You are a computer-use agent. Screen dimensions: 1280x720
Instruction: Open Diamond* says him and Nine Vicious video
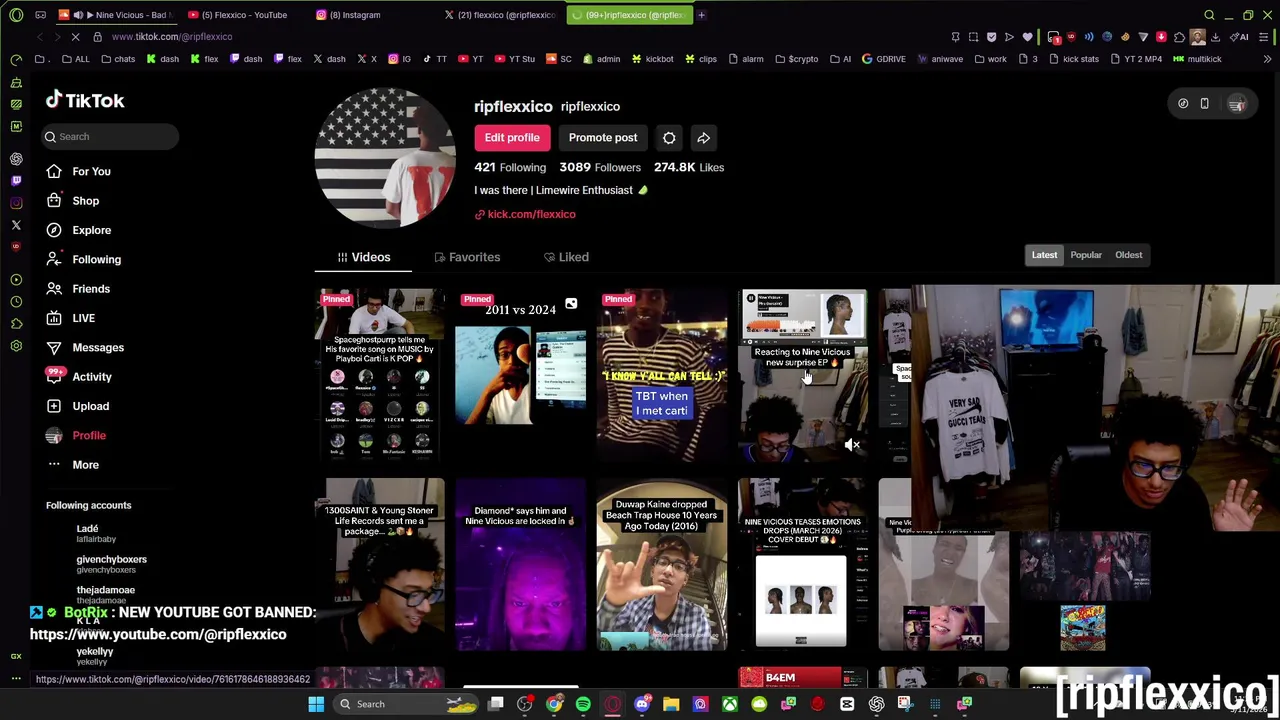(x=521, y=565)
